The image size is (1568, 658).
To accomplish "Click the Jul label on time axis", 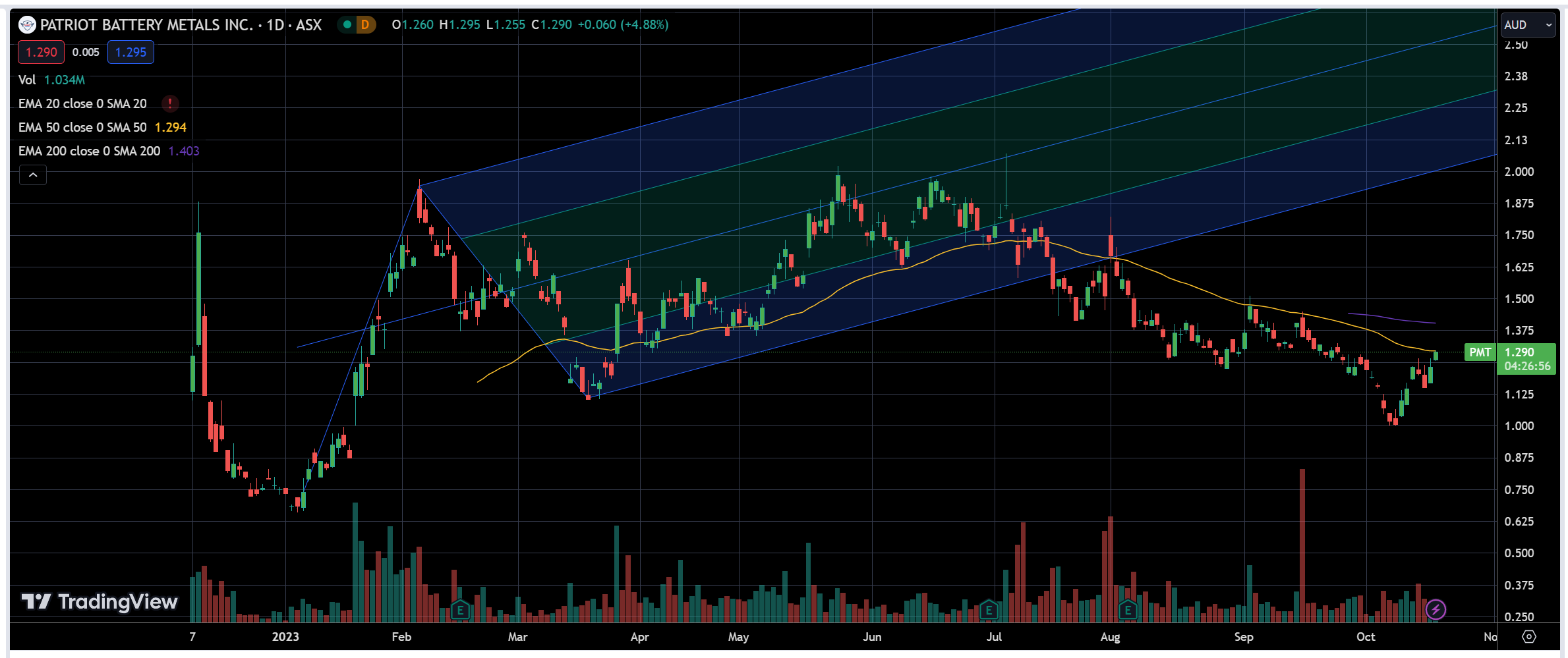I will tap(994, 637).
